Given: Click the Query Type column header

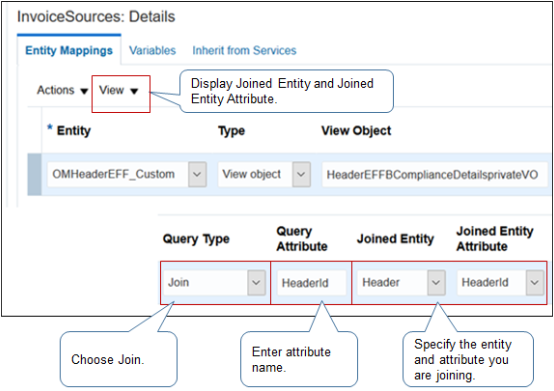Looking at the screenshot, I should 196,239.
